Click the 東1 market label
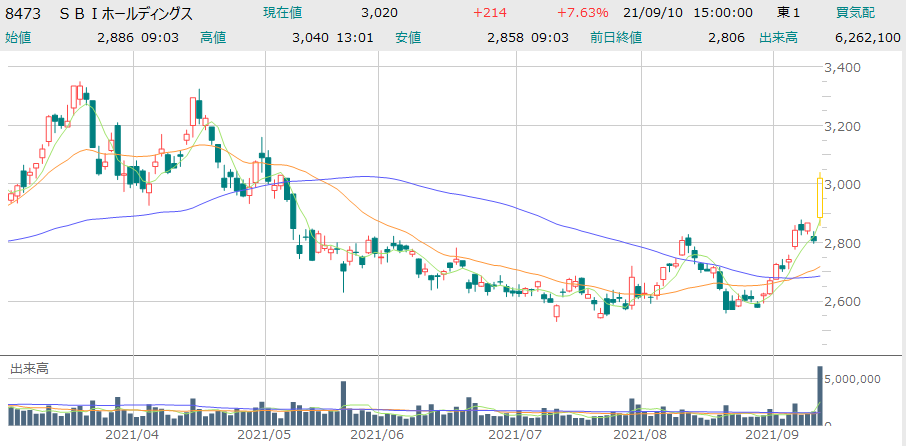906x446 pixels. pyautogui.click(x=789, y=14)
